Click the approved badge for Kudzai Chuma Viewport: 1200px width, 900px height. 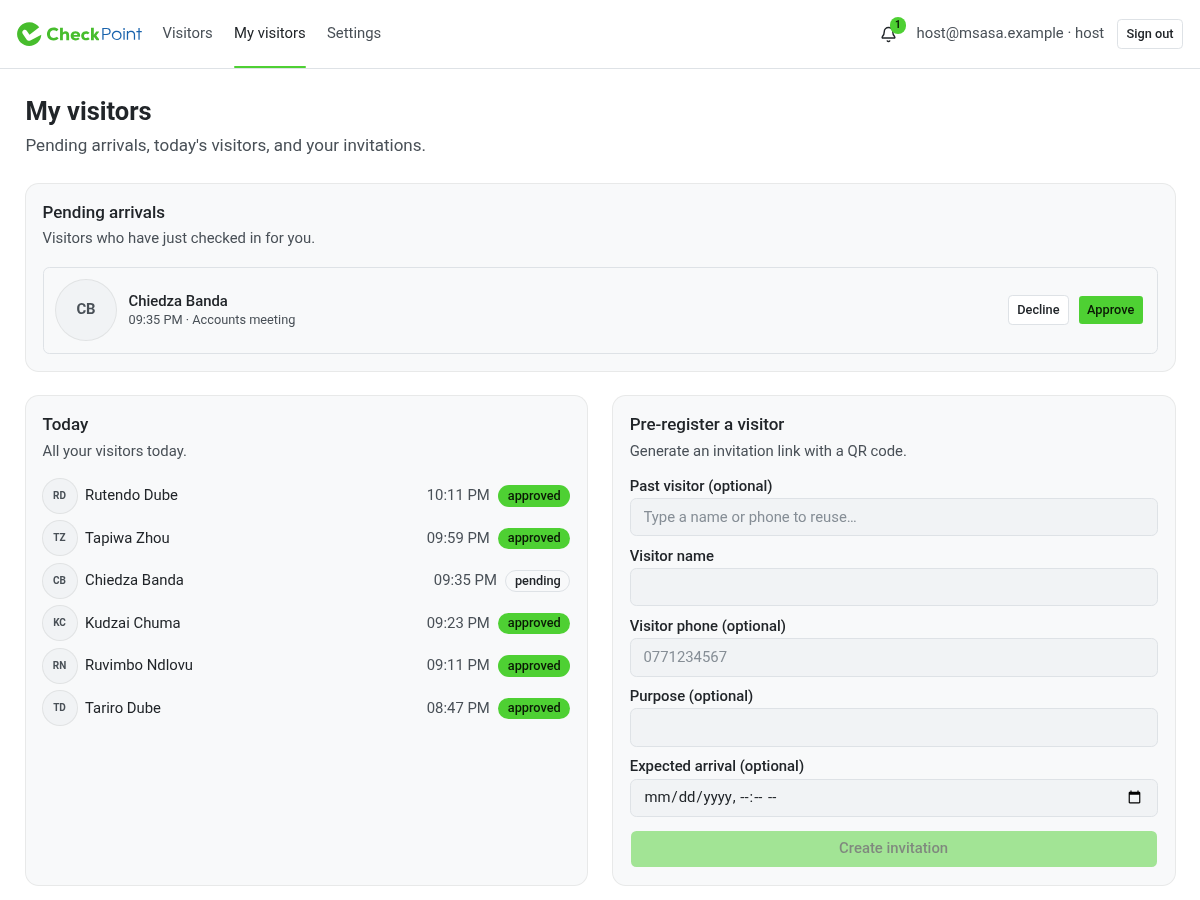click(534, 623)
